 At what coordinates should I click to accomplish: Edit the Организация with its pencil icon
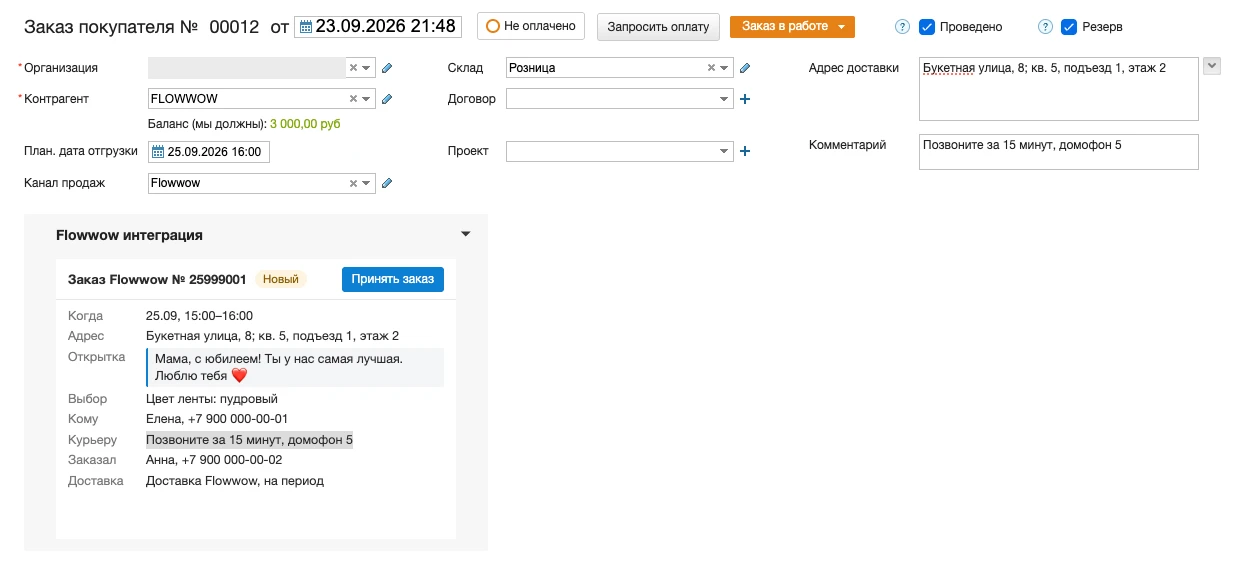(x=387, y=68)
